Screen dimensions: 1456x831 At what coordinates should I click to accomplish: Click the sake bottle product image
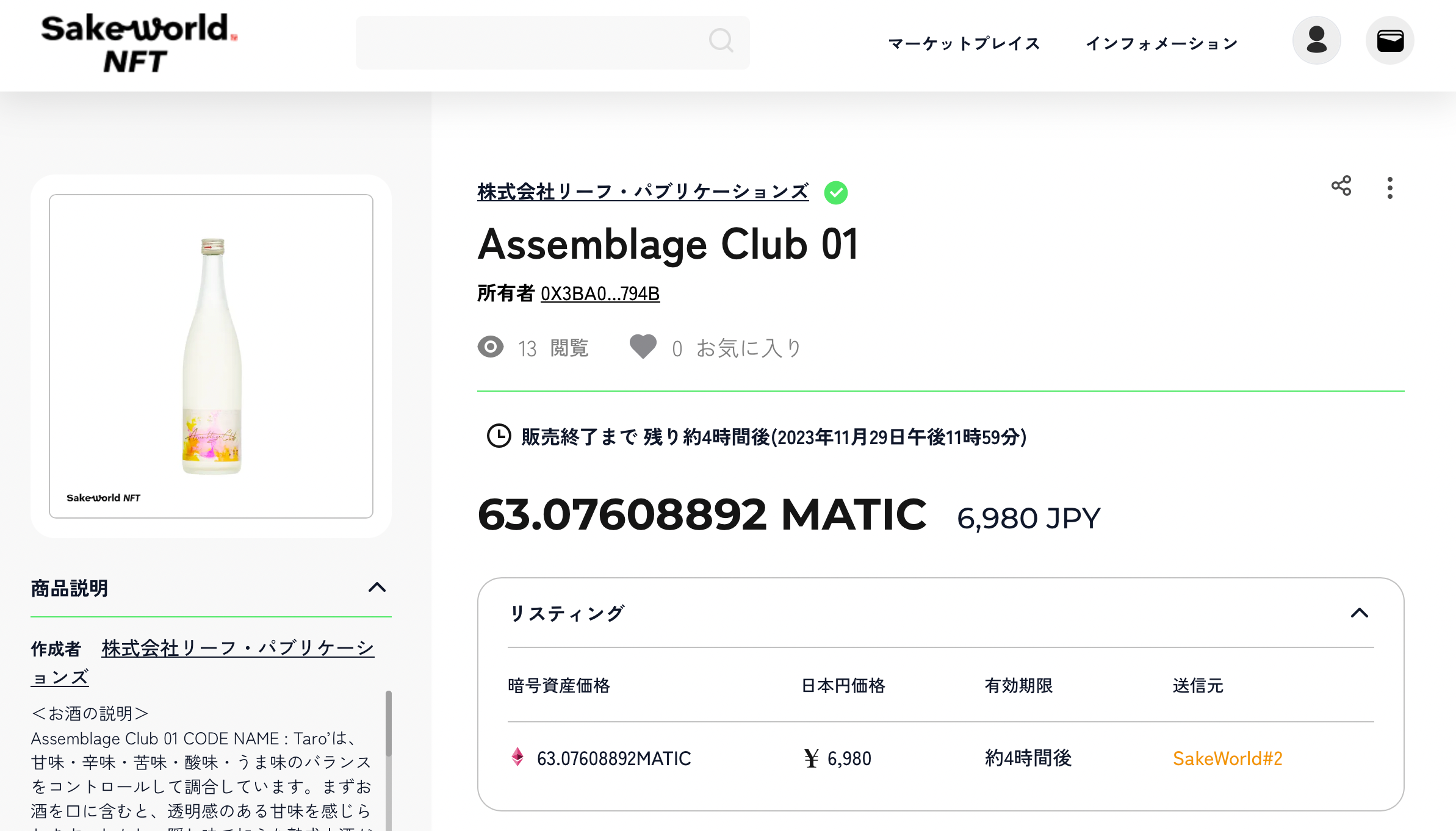point(211,356)
